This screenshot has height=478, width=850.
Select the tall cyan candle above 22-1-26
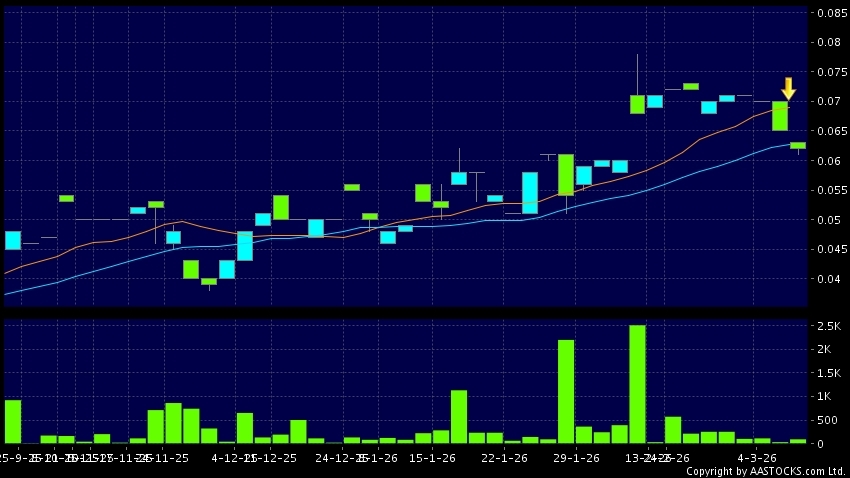[x=530, y=192]
